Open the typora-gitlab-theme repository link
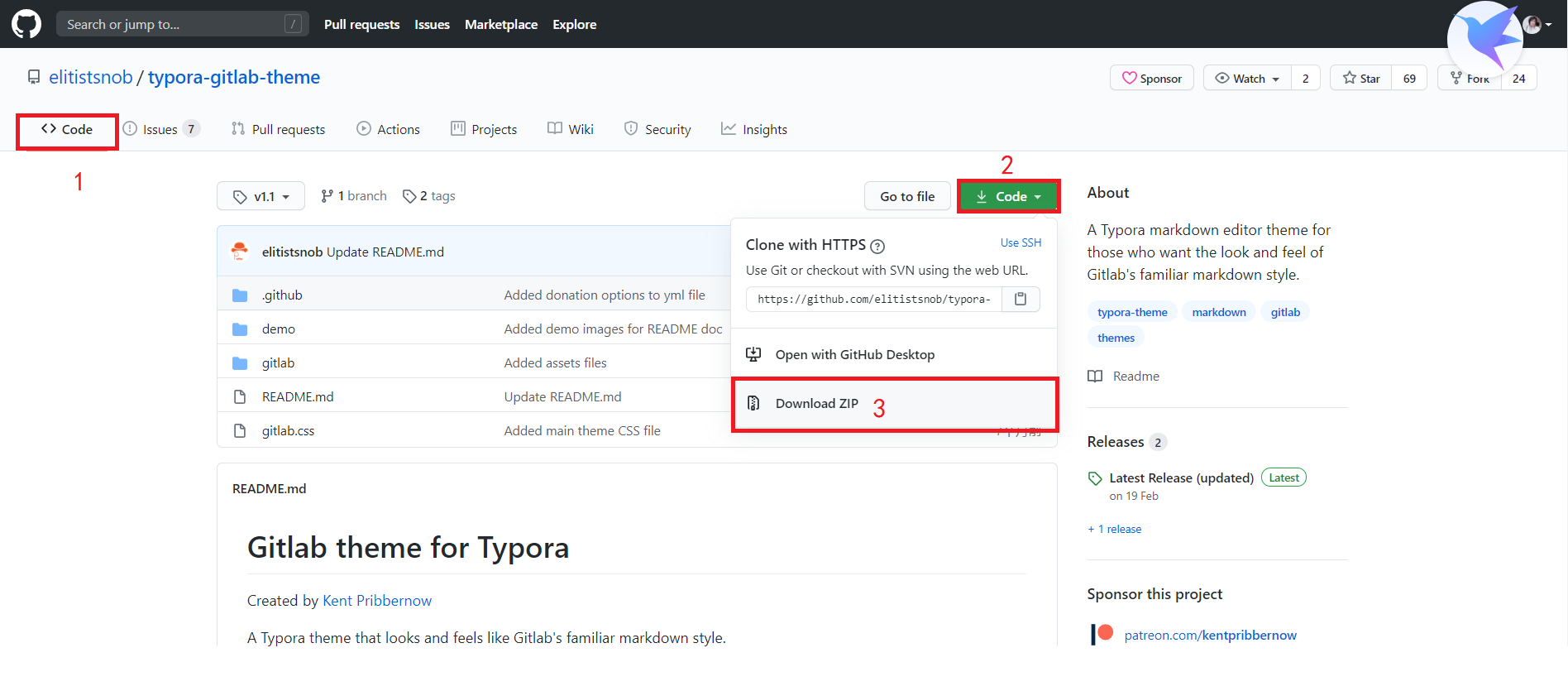The height and width of the screenshot is (691, 1568). click(x=234, y=77)
